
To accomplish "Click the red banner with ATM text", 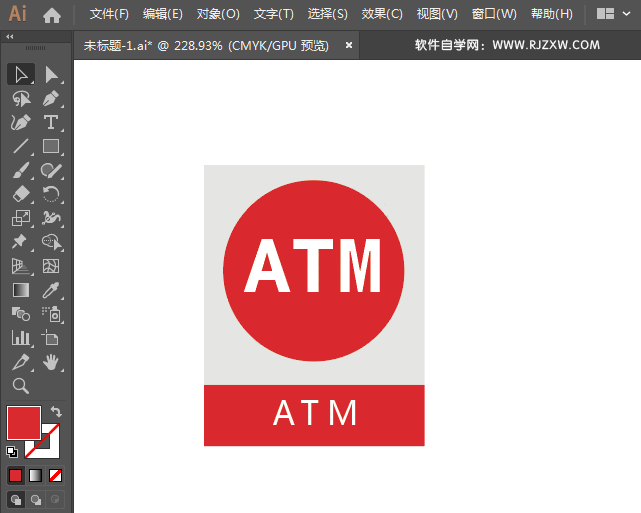I will point(314,415).
